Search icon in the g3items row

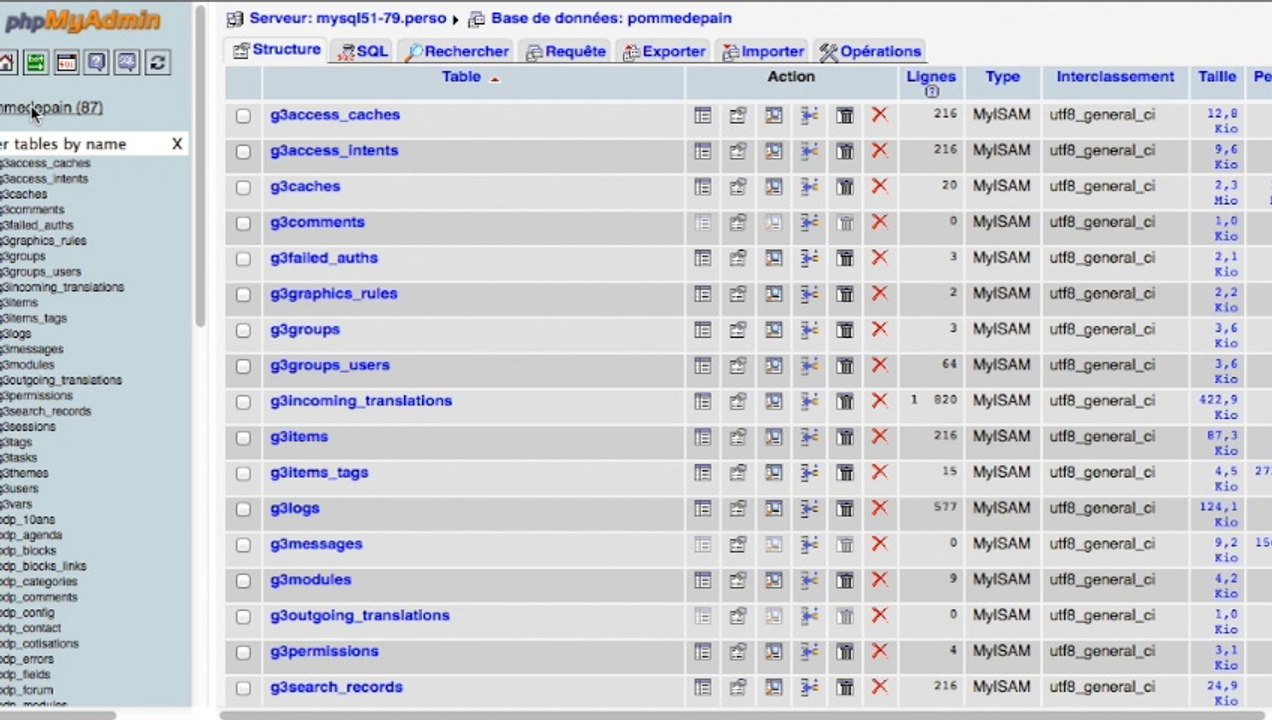(x=774, y=438)
